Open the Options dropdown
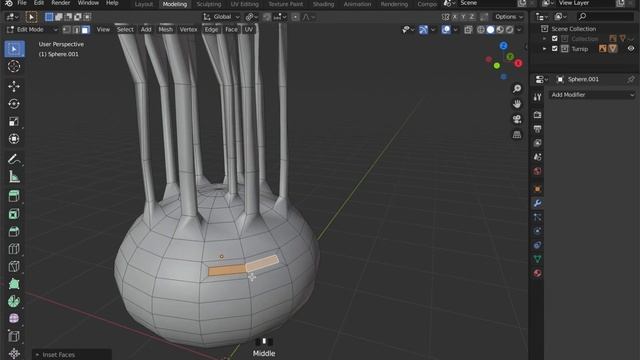 pyautogui.click(x=509, y=17)
